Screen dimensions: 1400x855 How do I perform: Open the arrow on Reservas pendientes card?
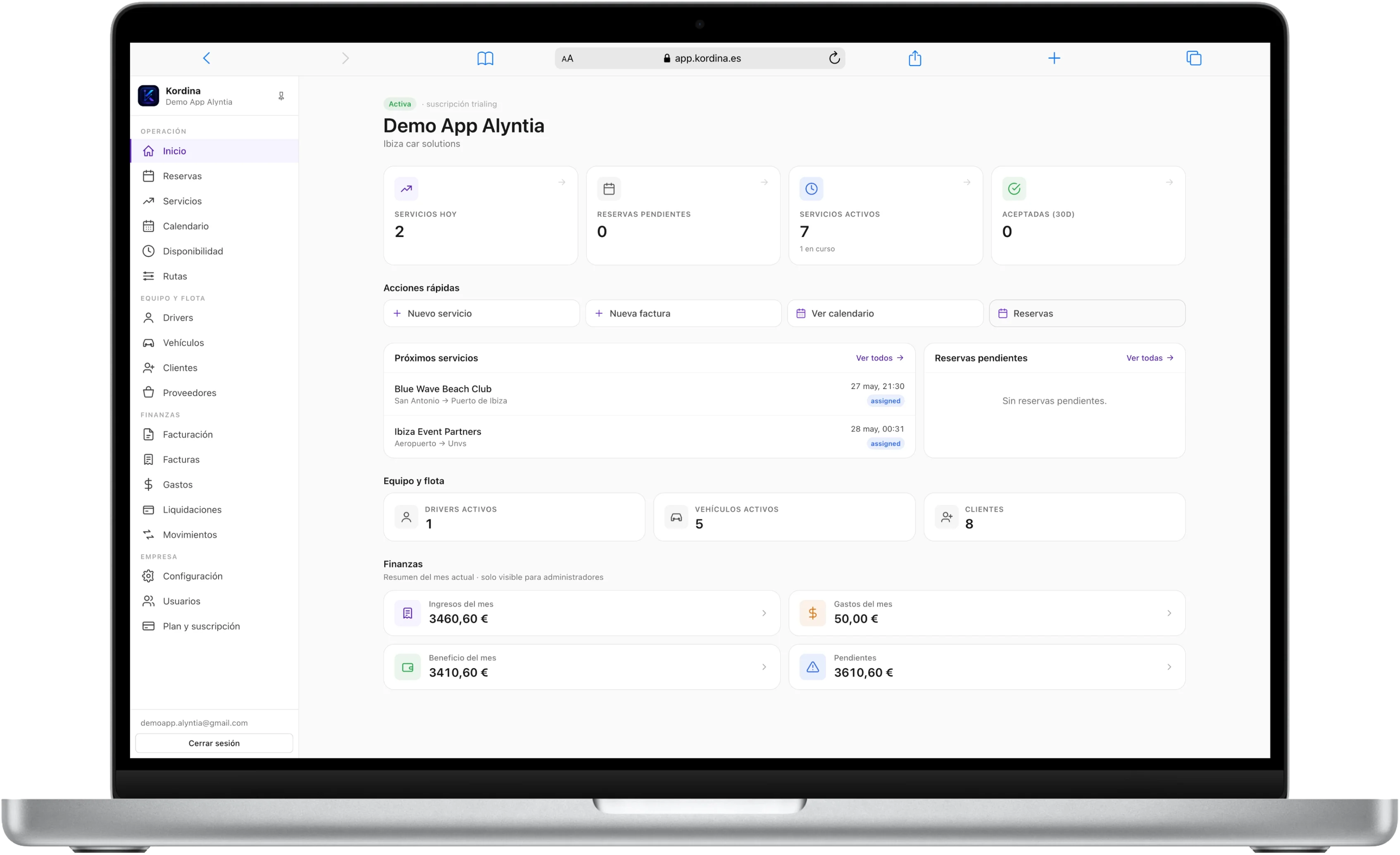(x=764, y=183)
